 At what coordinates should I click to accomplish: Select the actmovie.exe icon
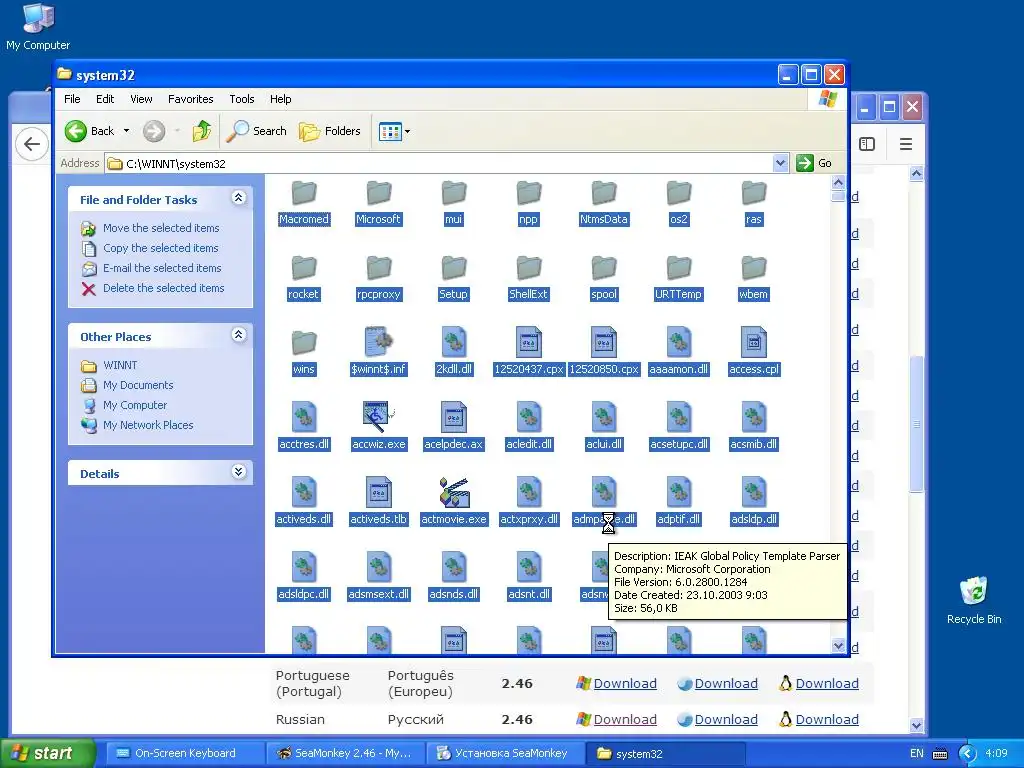[x=454, y=492]
